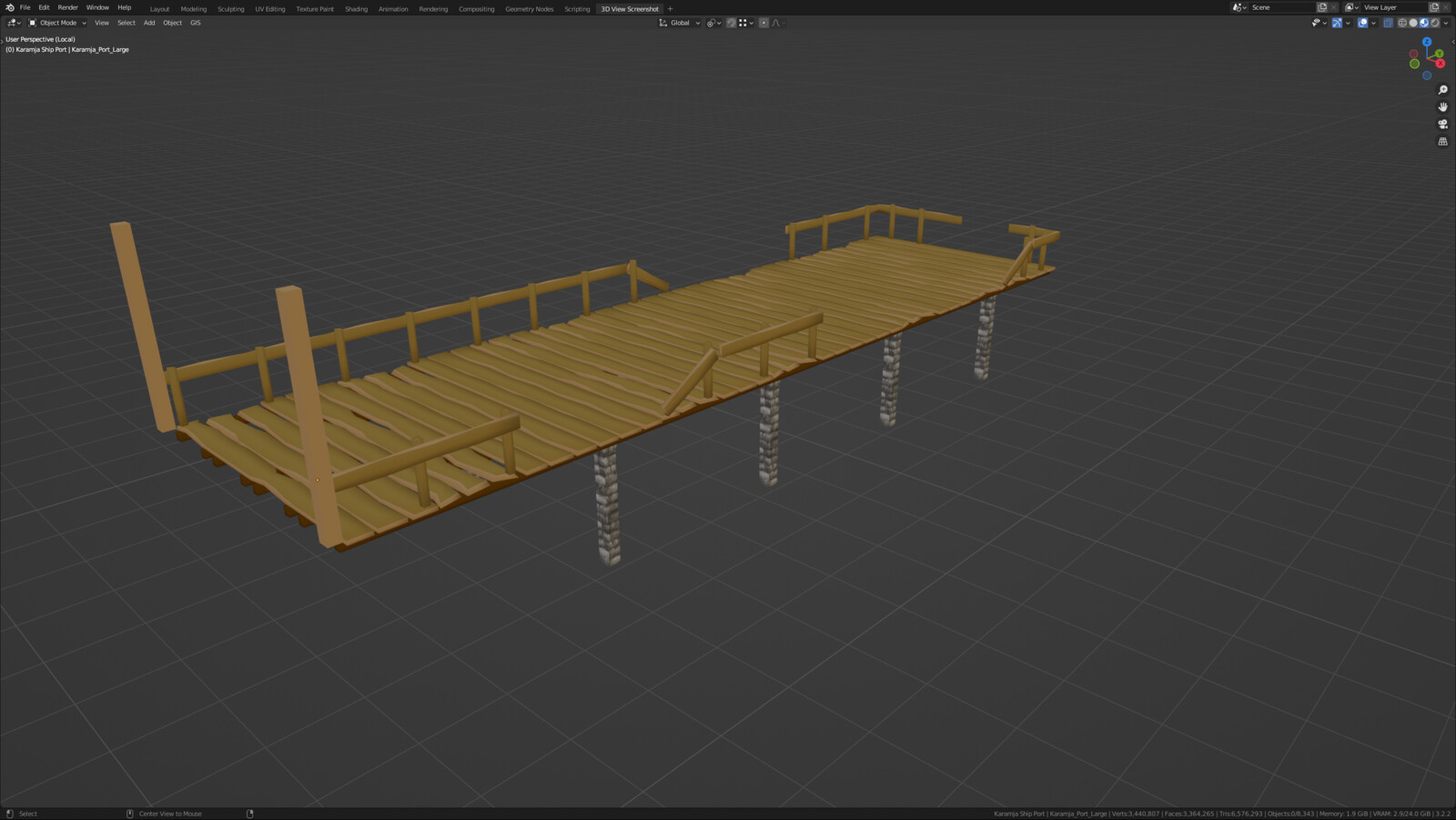This screenshot has width=1456, height=820.
Task: Toggle the viewport gizmos button
Action: pyautogui.click(x=1337, y=23)
